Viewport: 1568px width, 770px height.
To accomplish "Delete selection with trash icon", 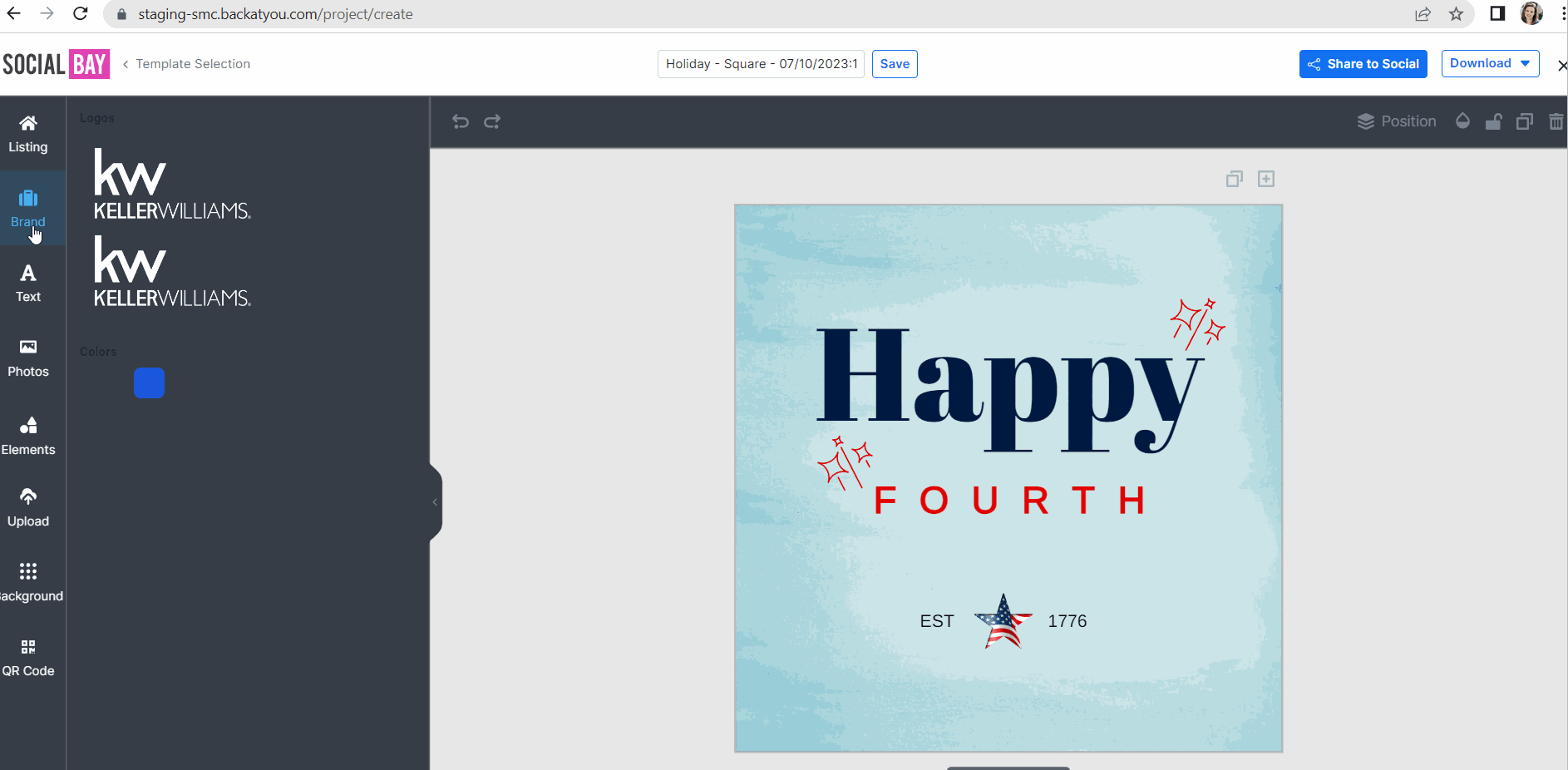I will click(1556, 122).
